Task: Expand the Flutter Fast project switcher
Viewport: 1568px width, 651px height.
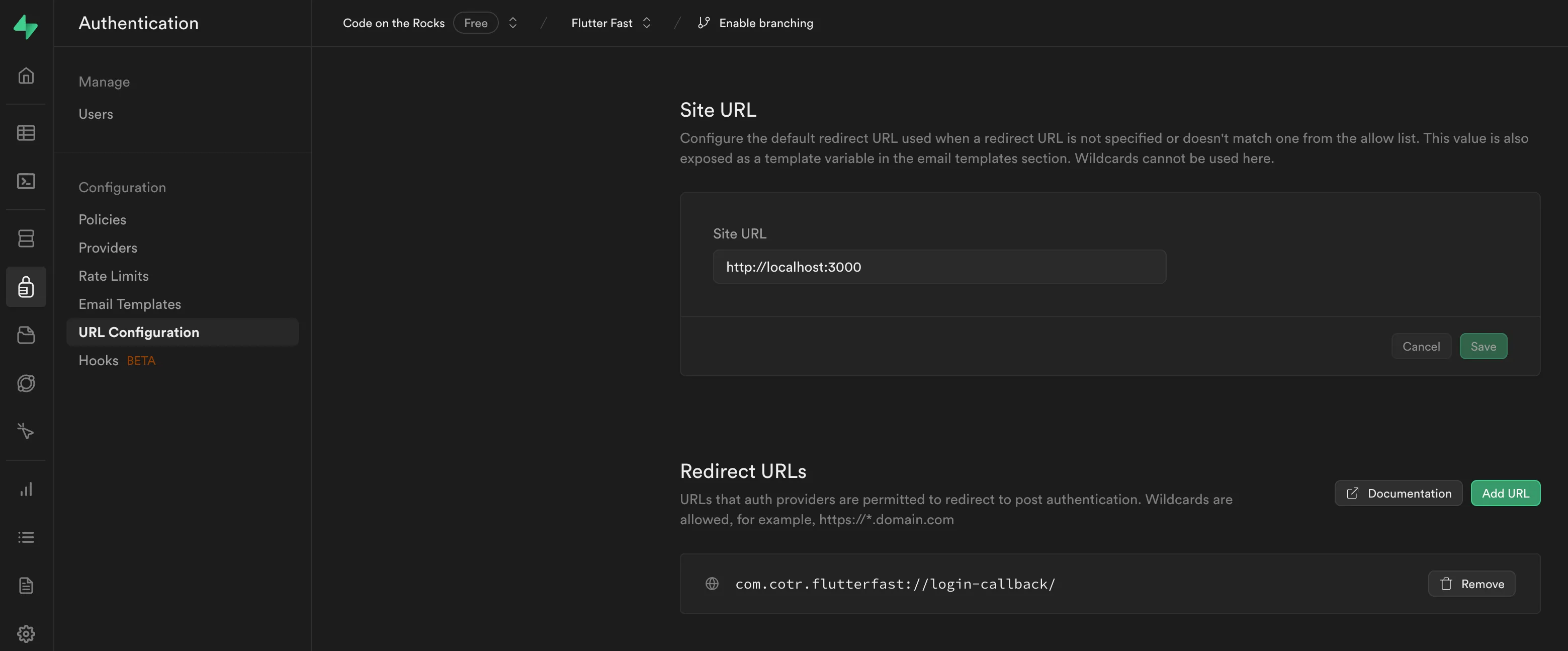Action: tap(646, 23)
